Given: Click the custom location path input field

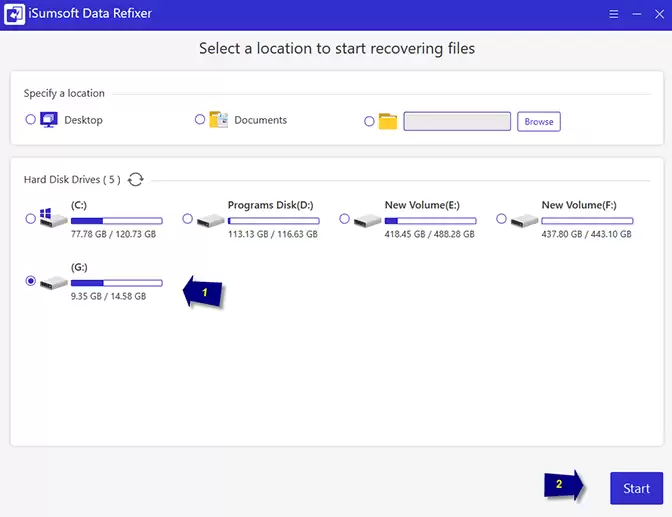Looking at the screenshot, I should 457,121.
